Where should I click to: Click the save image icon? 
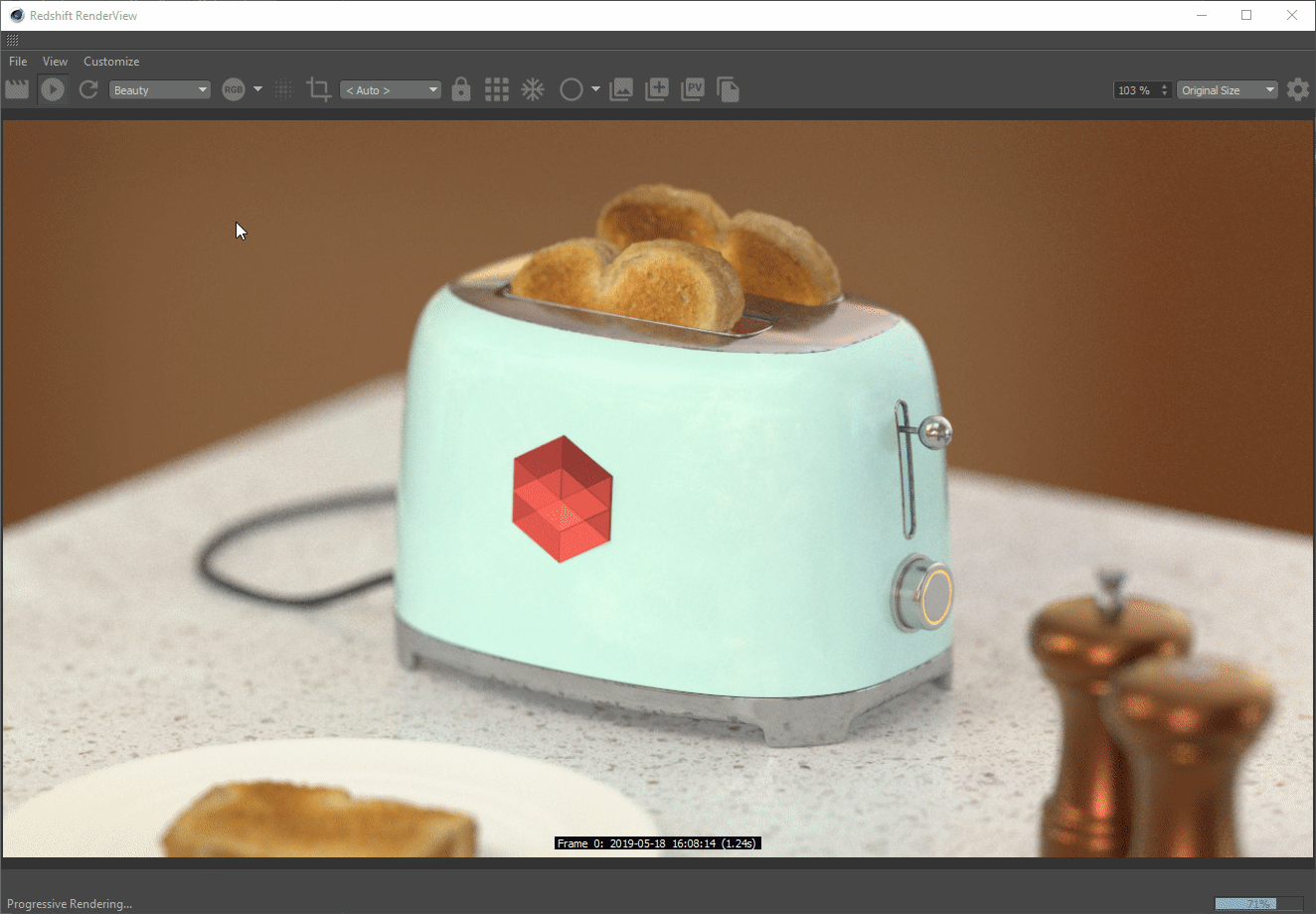point(621,89)
